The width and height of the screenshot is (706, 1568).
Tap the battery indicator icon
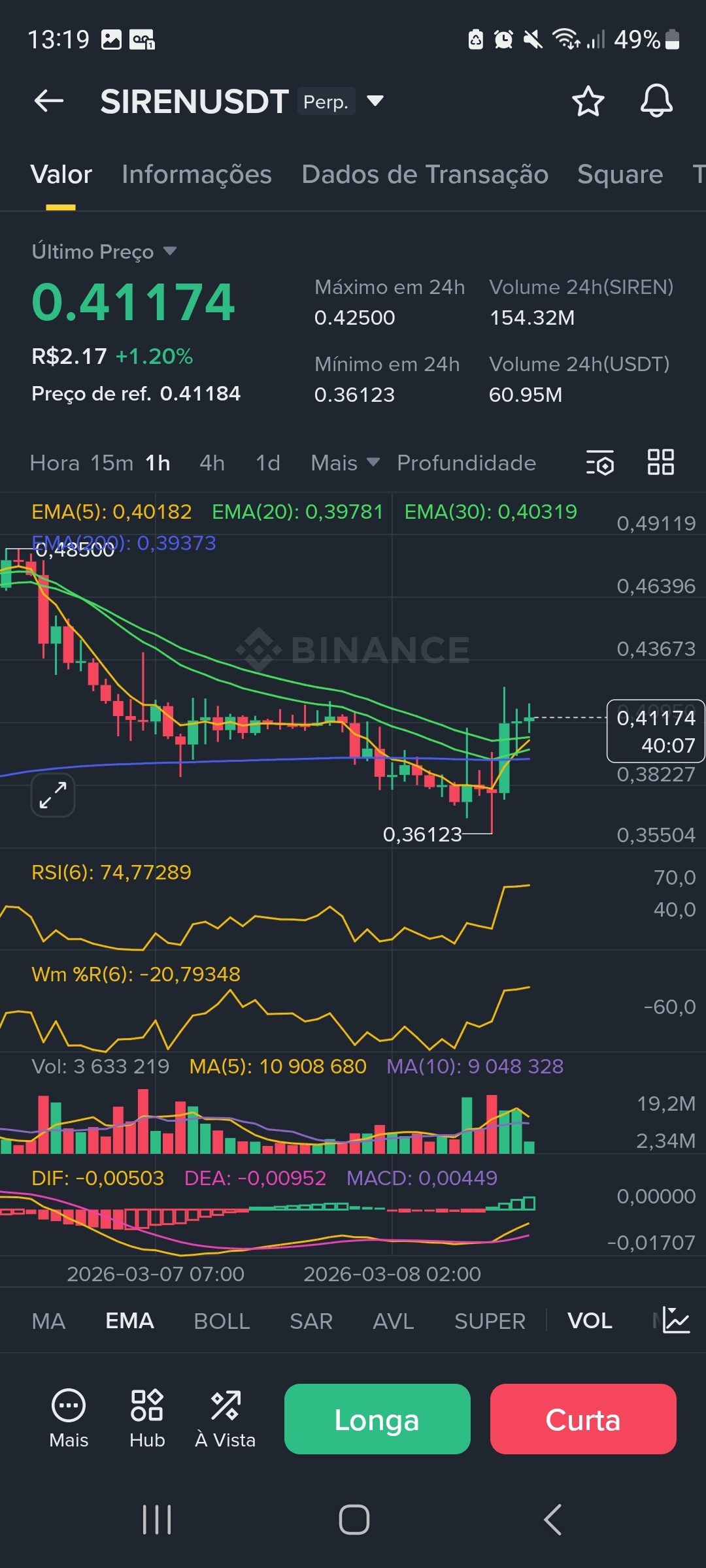672,39
